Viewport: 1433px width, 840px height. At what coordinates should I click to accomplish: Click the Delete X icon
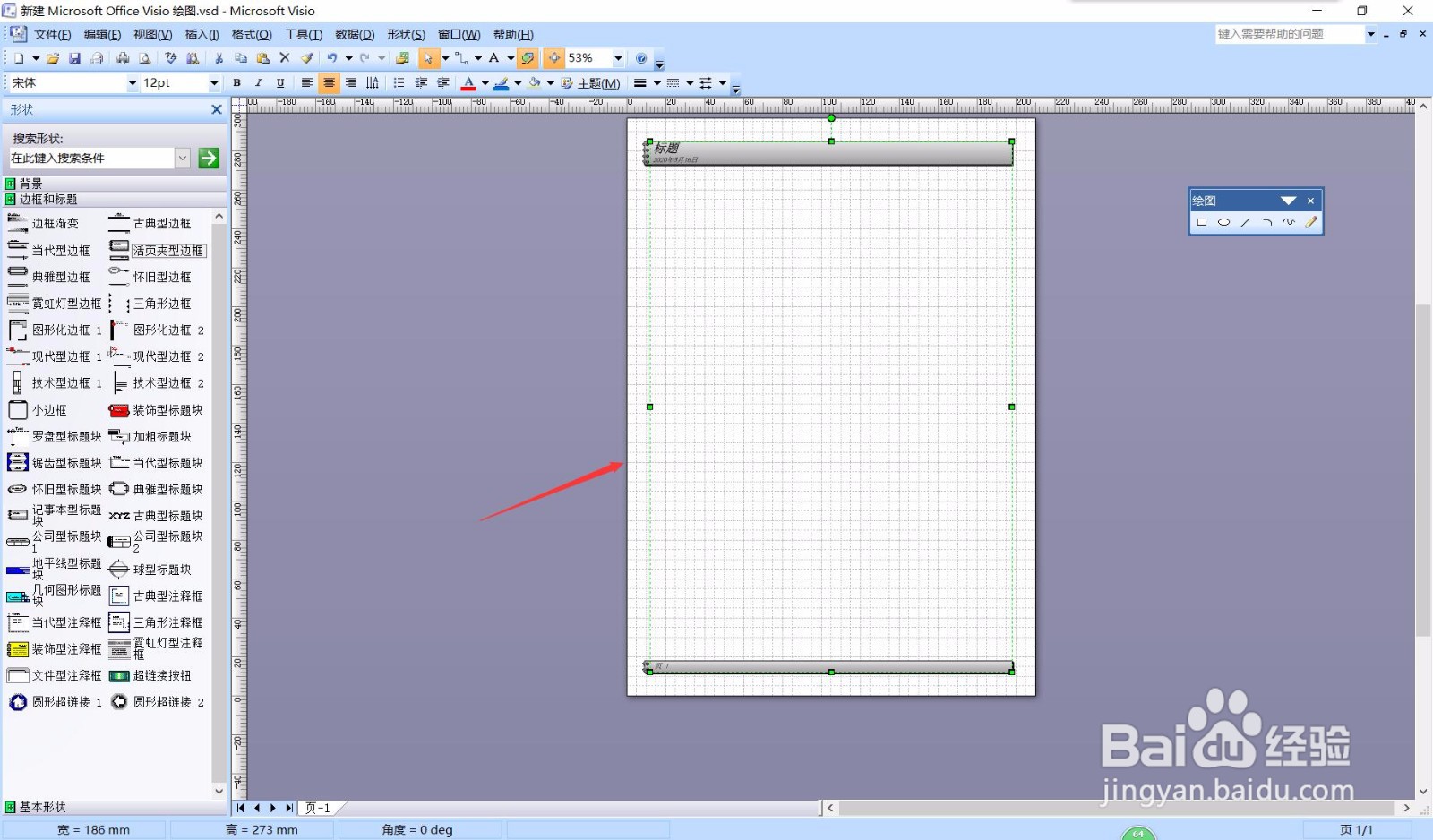point(285,58)
